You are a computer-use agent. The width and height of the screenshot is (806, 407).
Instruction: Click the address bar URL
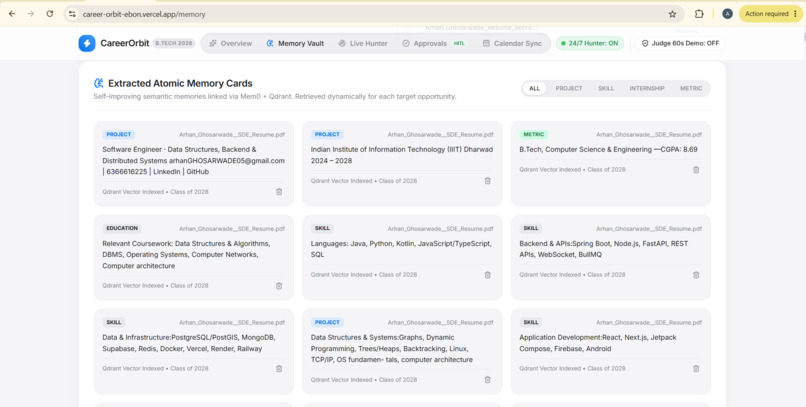point(144,14)
